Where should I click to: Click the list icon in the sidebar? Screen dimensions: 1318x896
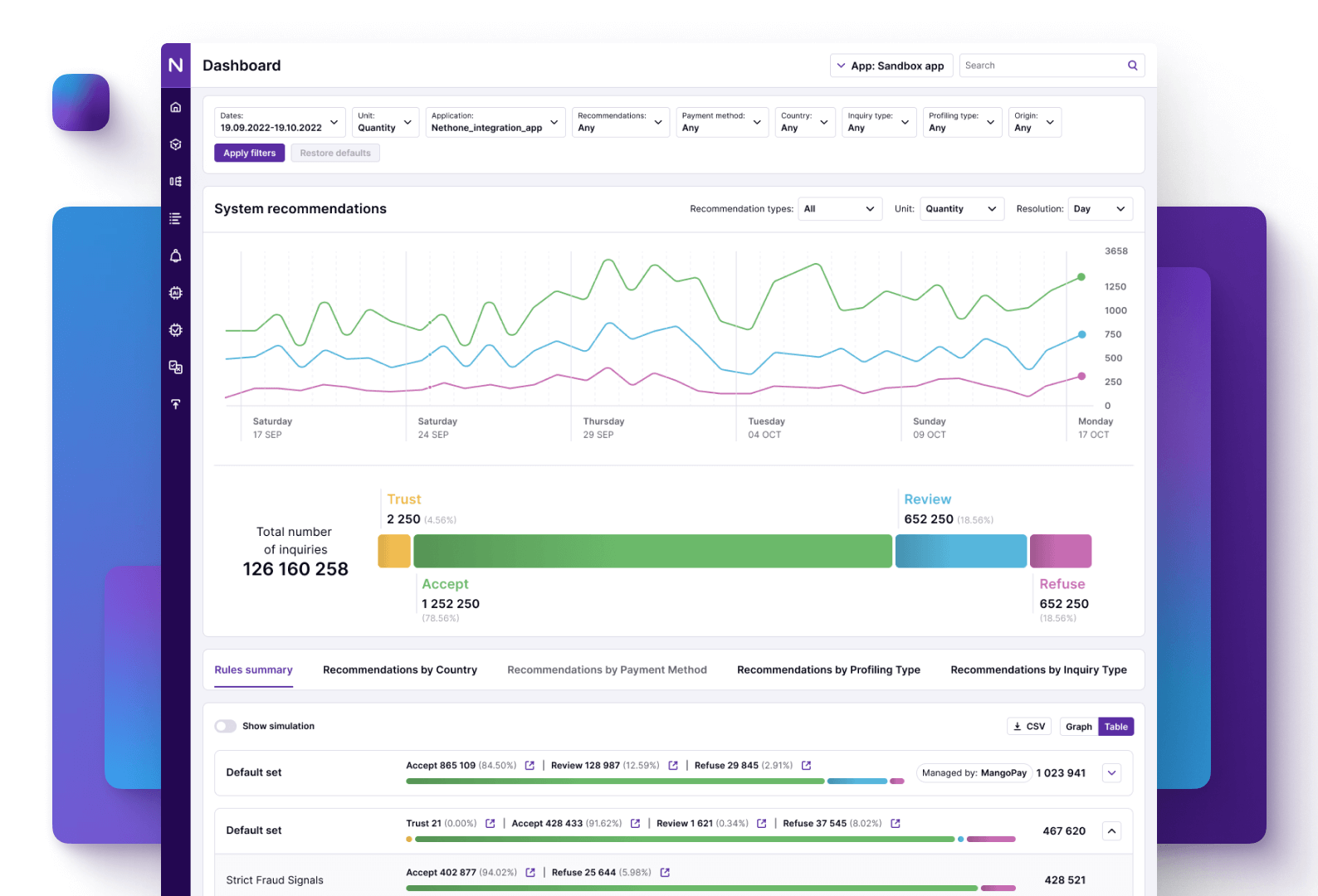[175, 219]
